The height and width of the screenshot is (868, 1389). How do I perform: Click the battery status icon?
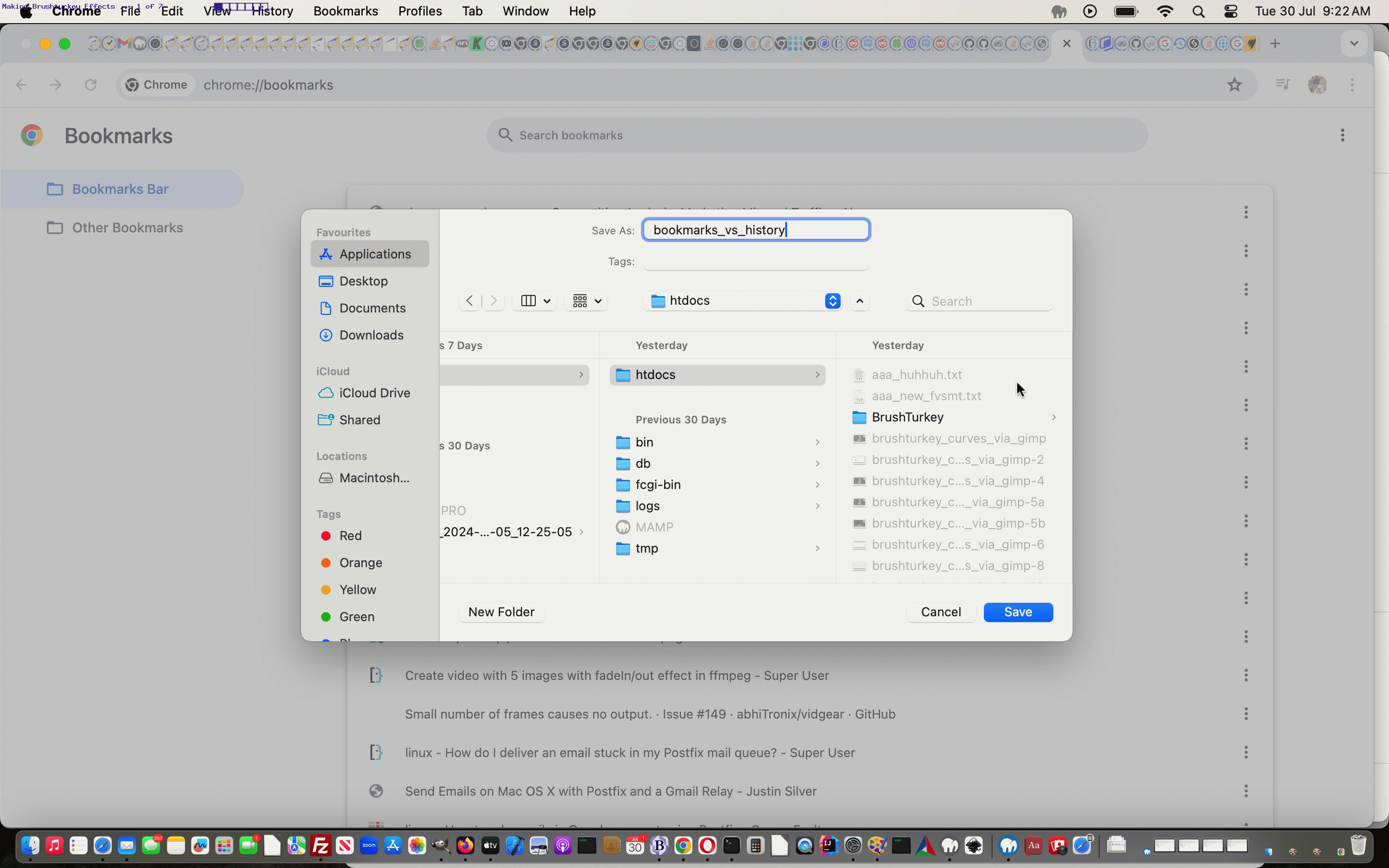(x=1126, y=12)
